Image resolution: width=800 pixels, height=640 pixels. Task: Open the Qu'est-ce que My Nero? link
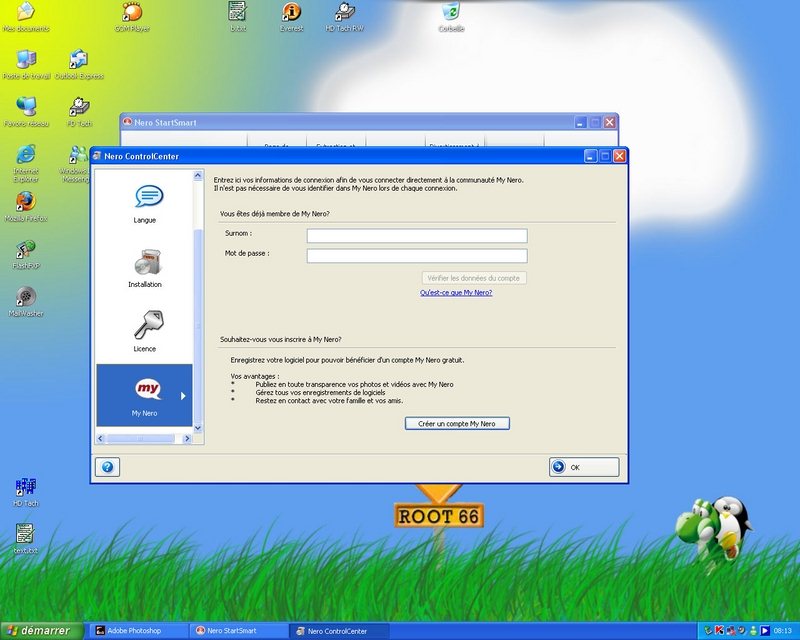click(x=456, y=292)
